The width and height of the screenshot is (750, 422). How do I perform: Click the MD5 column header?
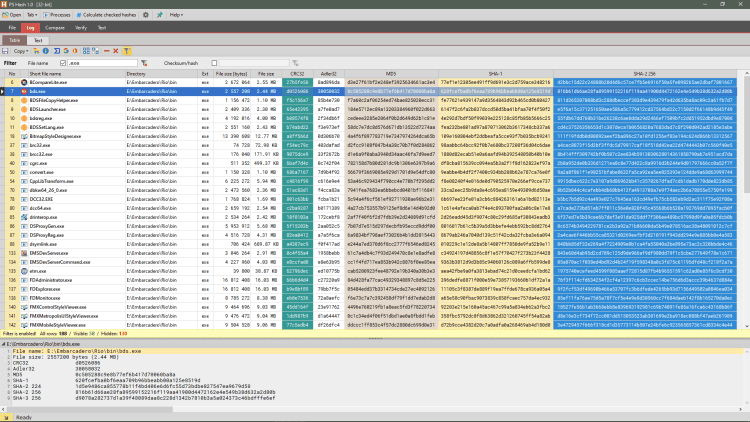[391, 74]
